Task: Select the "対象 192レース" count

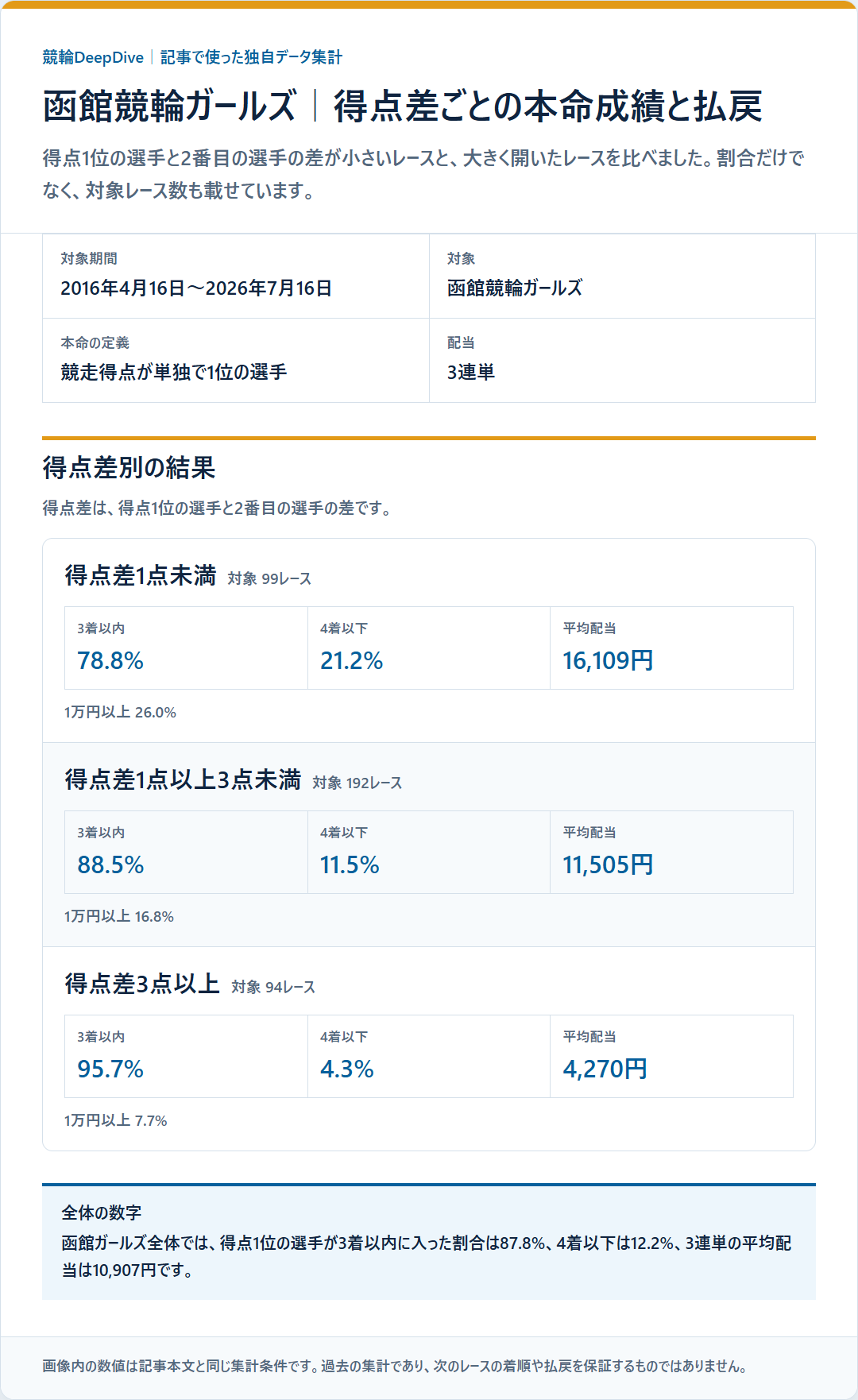Action: click(357, 783)
